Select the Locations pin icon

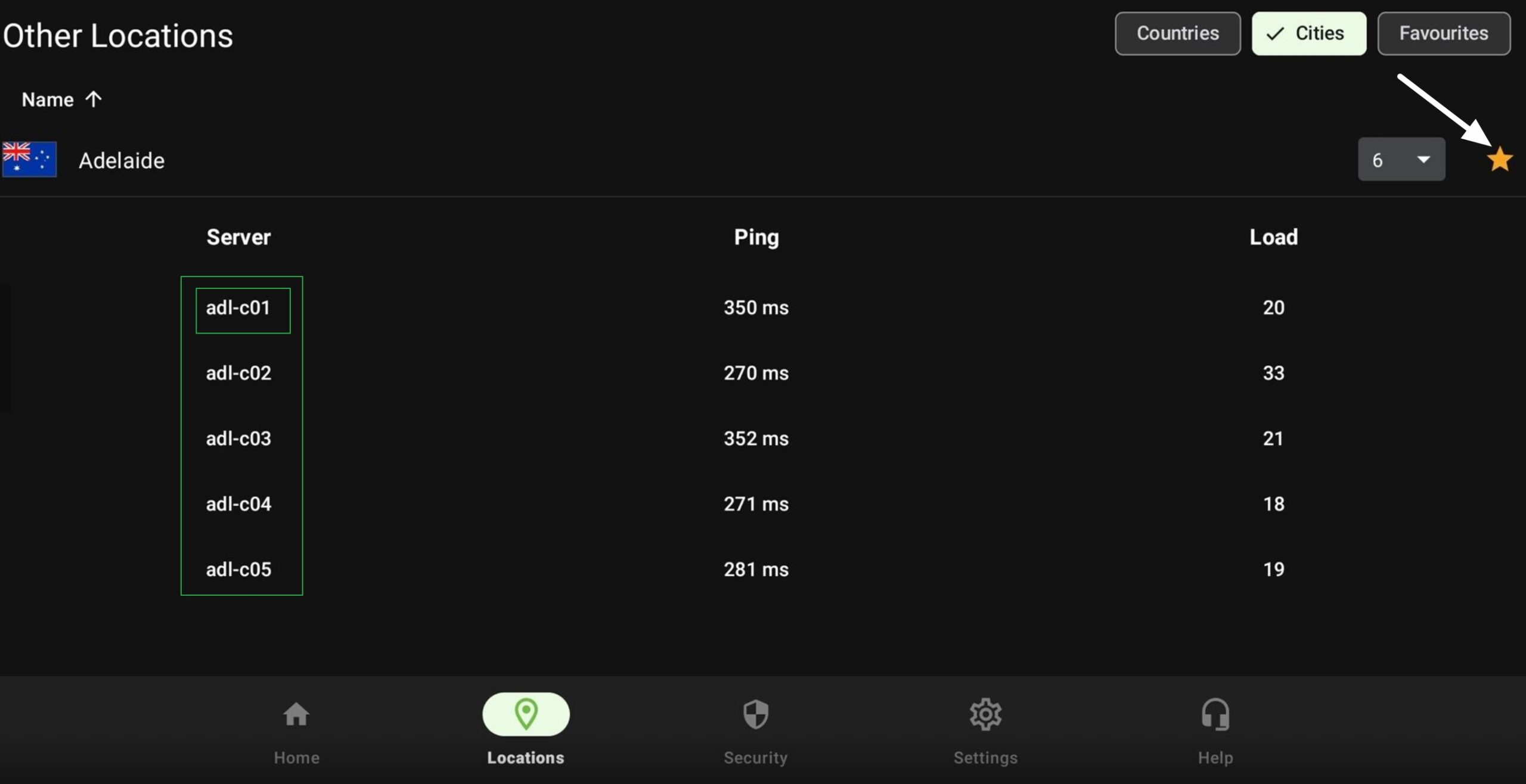click(526, 714)
